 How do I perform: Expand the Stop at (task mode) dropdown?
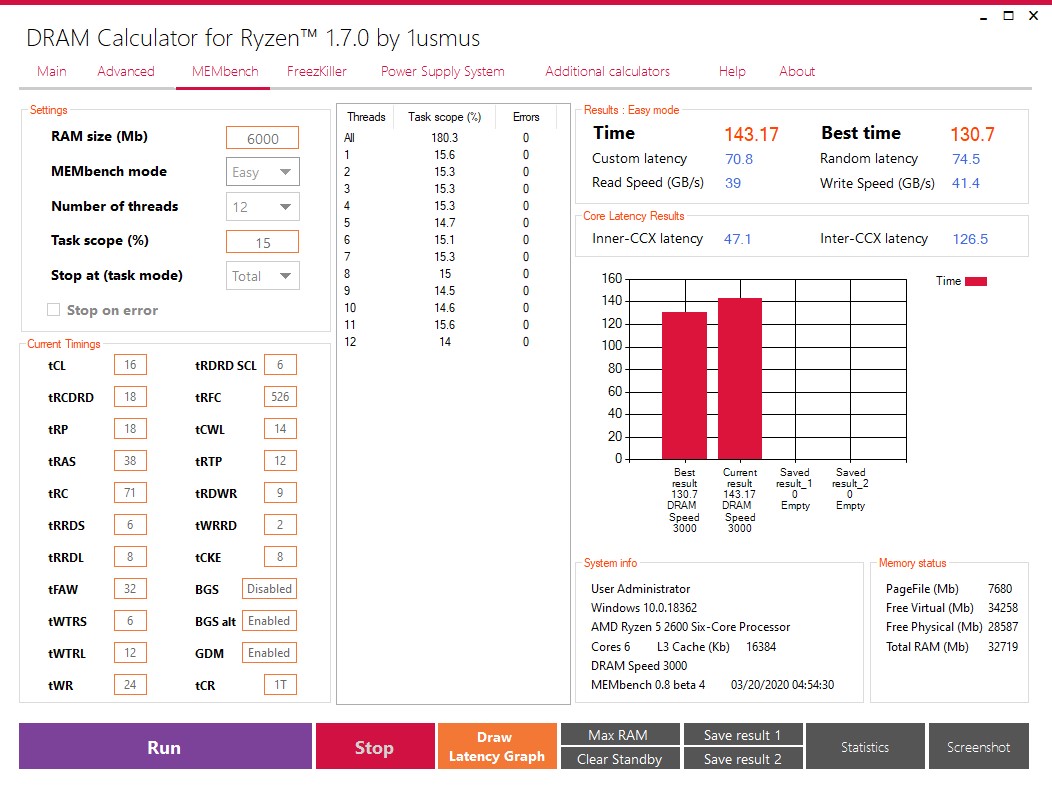click(262, 276)
